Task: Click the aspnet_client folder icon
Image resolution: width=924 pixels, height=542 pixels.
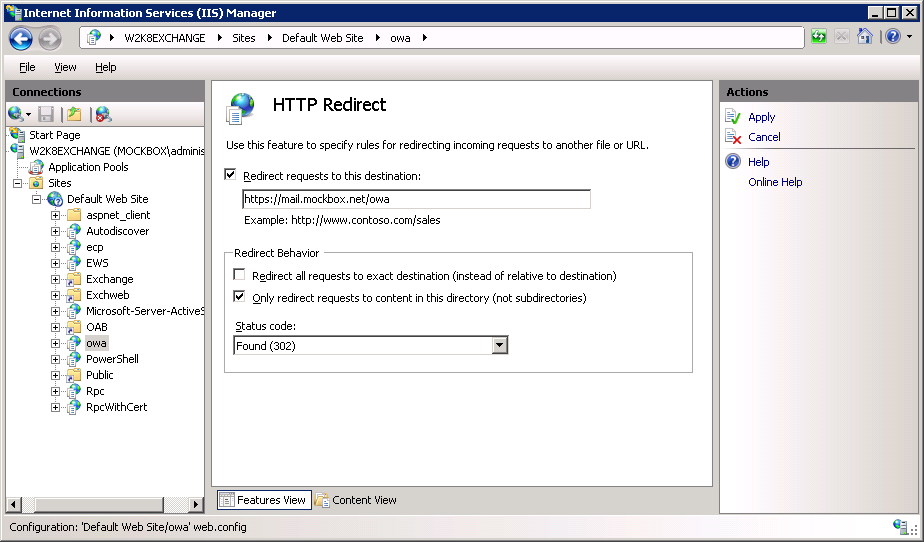Action: (x=74, y=215)
